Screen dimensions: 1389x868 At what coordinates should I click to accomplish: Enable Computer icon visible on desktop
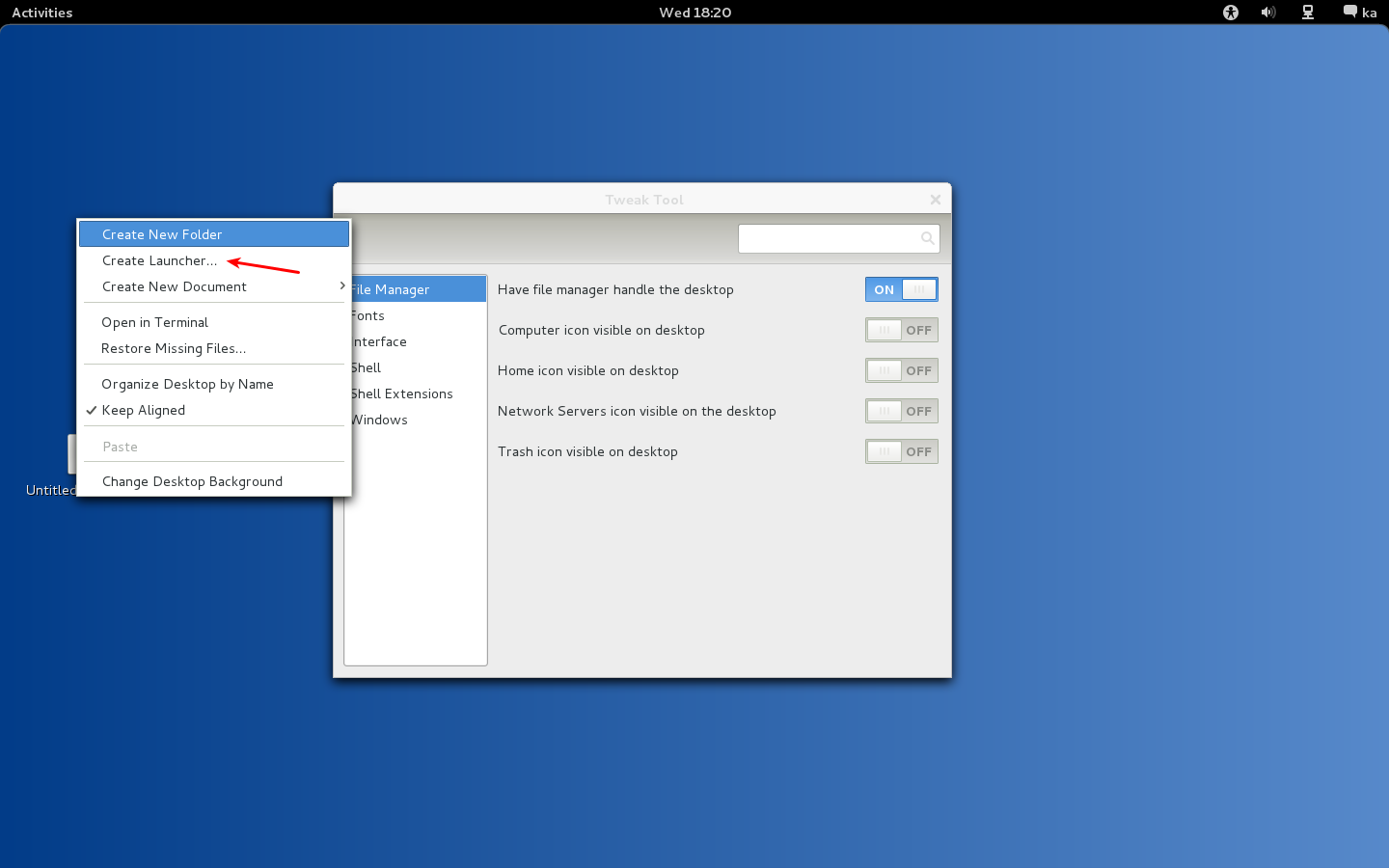coord(901,330)
